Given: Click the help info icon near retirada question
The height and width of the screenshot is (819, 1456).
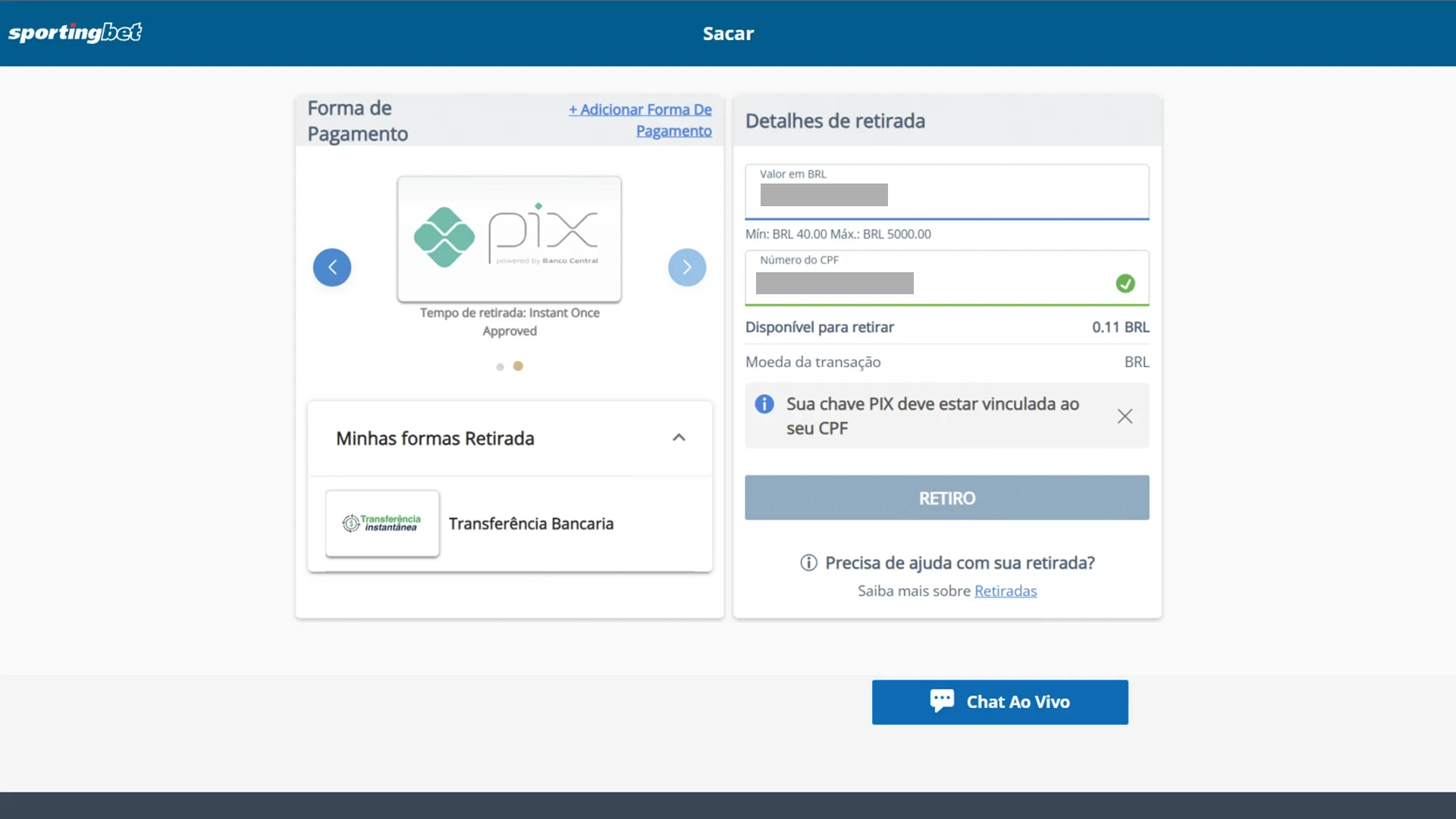Looking at the screenshot, I should point(808,563).
